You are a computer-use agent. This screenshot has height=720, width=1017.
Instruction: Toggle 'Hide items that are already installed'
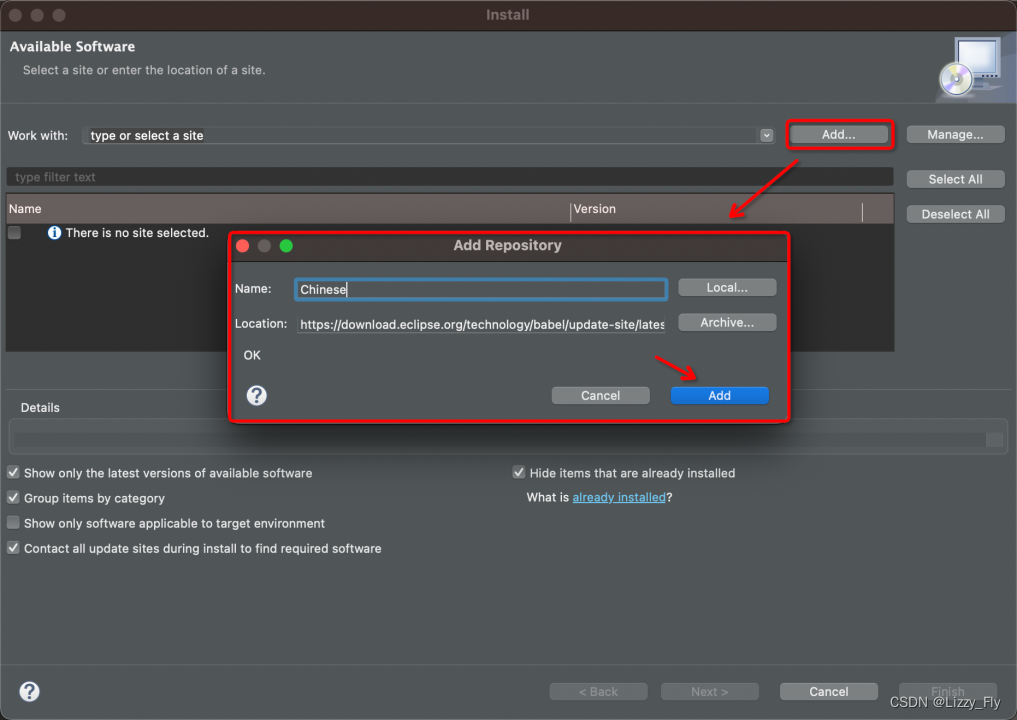pos(519,472)
